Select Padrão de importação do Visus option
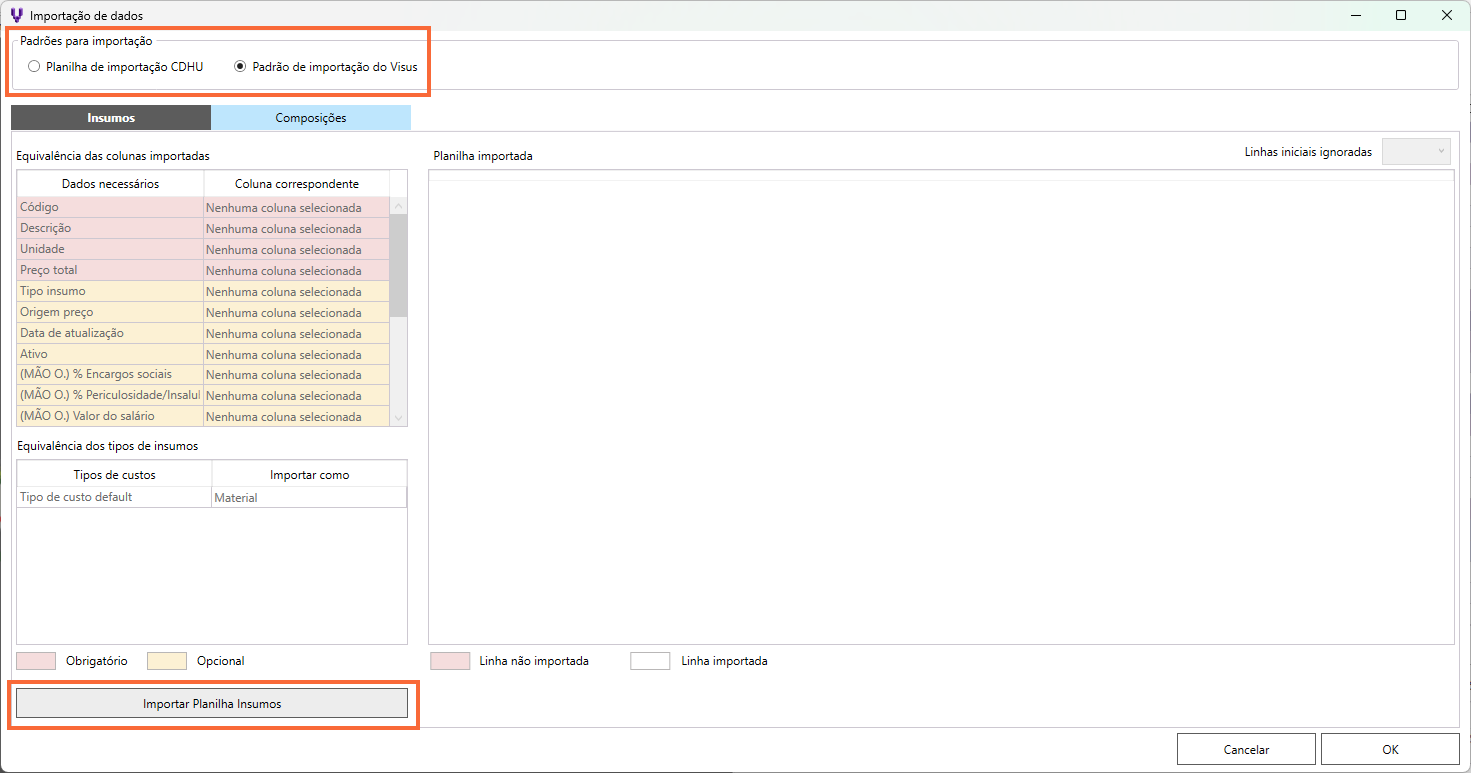This screenshot has height=773, width=1471. 240,67
